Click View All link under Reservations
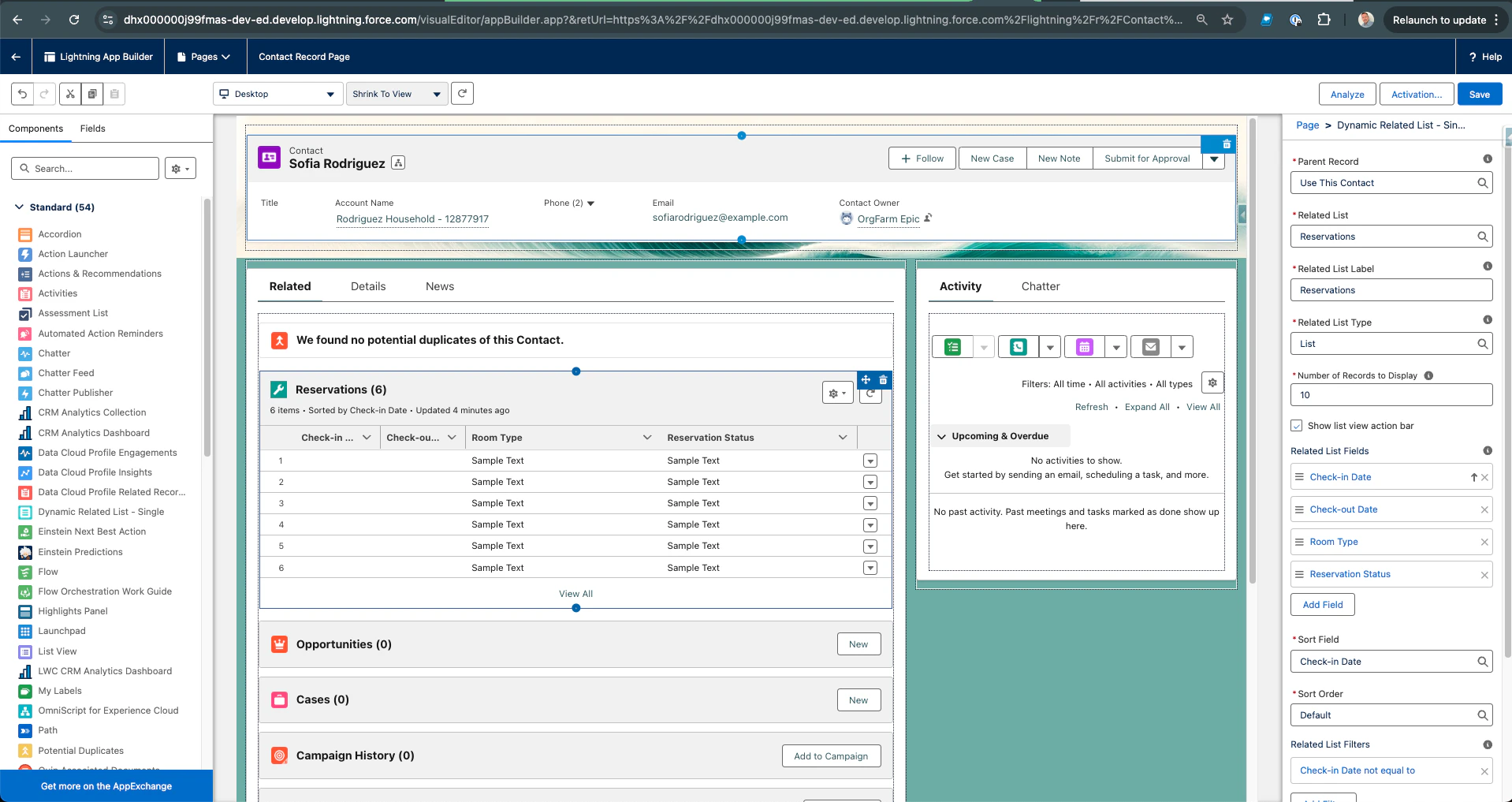 575,594
